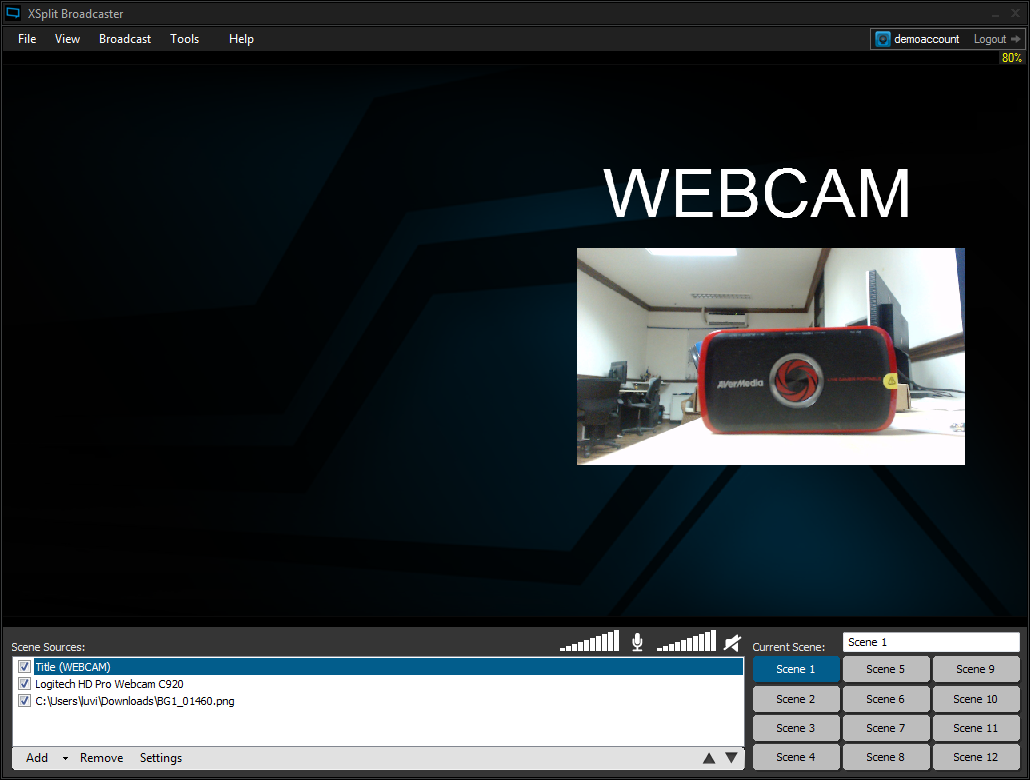
Task: Uncheck the Title (WEBCAM) source
Action: pyautogui.click(x=23, y=666)
